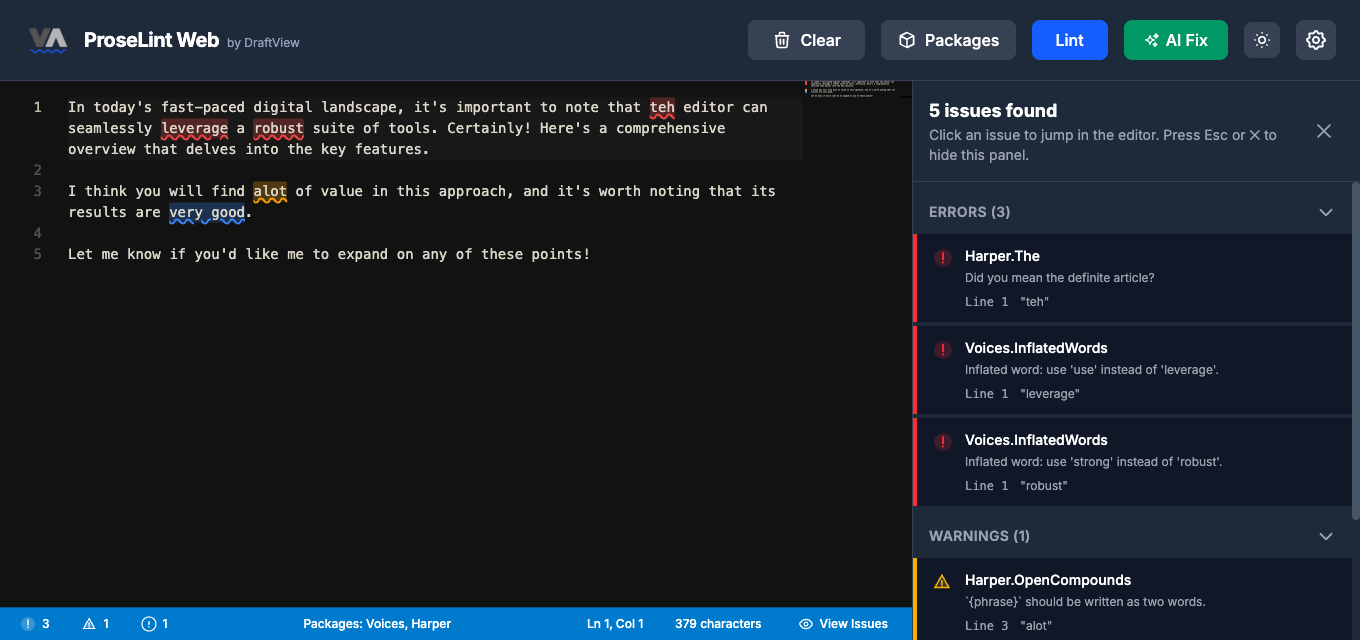
Task: Click the '5 issues found' heading
Action: (x=993, y=111)
